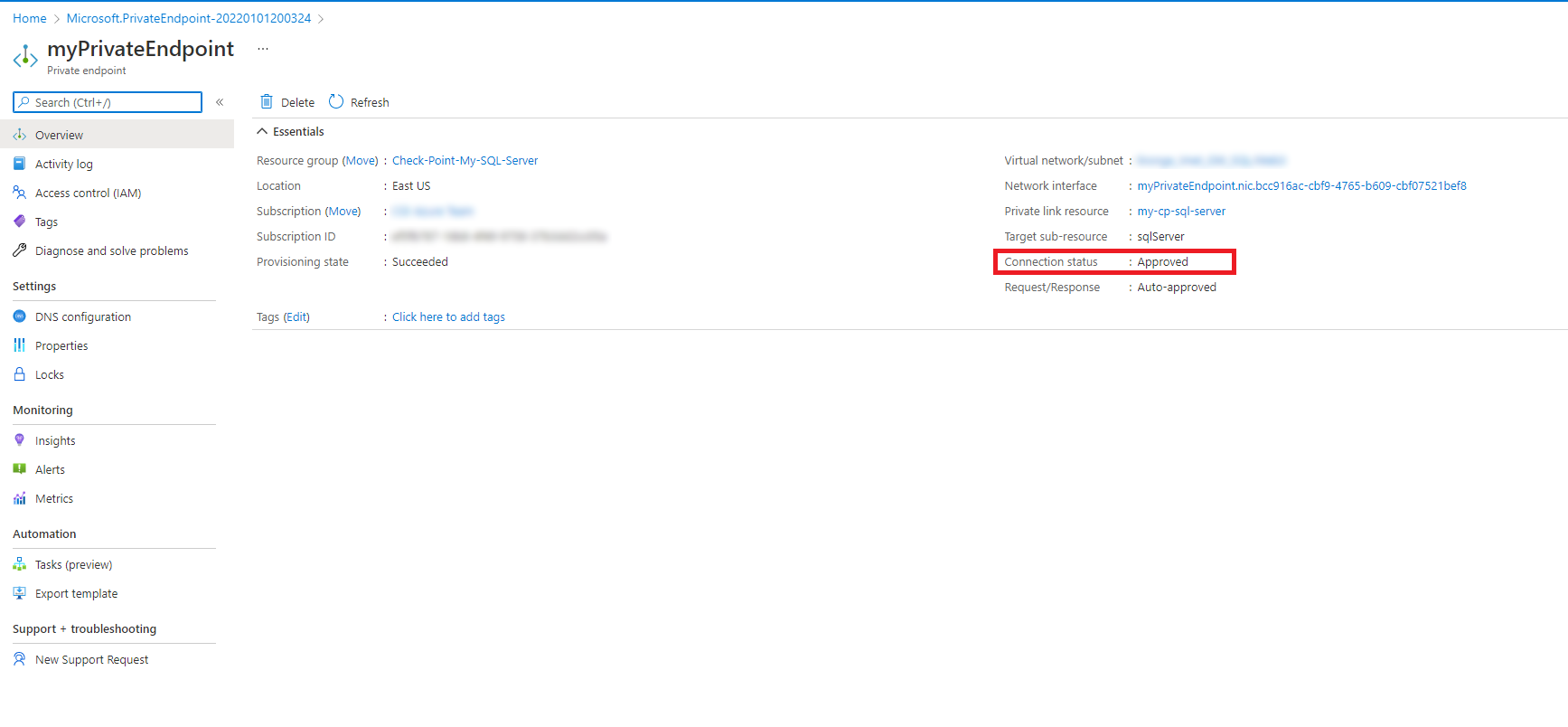Click the Overview sidebar icon

tap(20, 135)
